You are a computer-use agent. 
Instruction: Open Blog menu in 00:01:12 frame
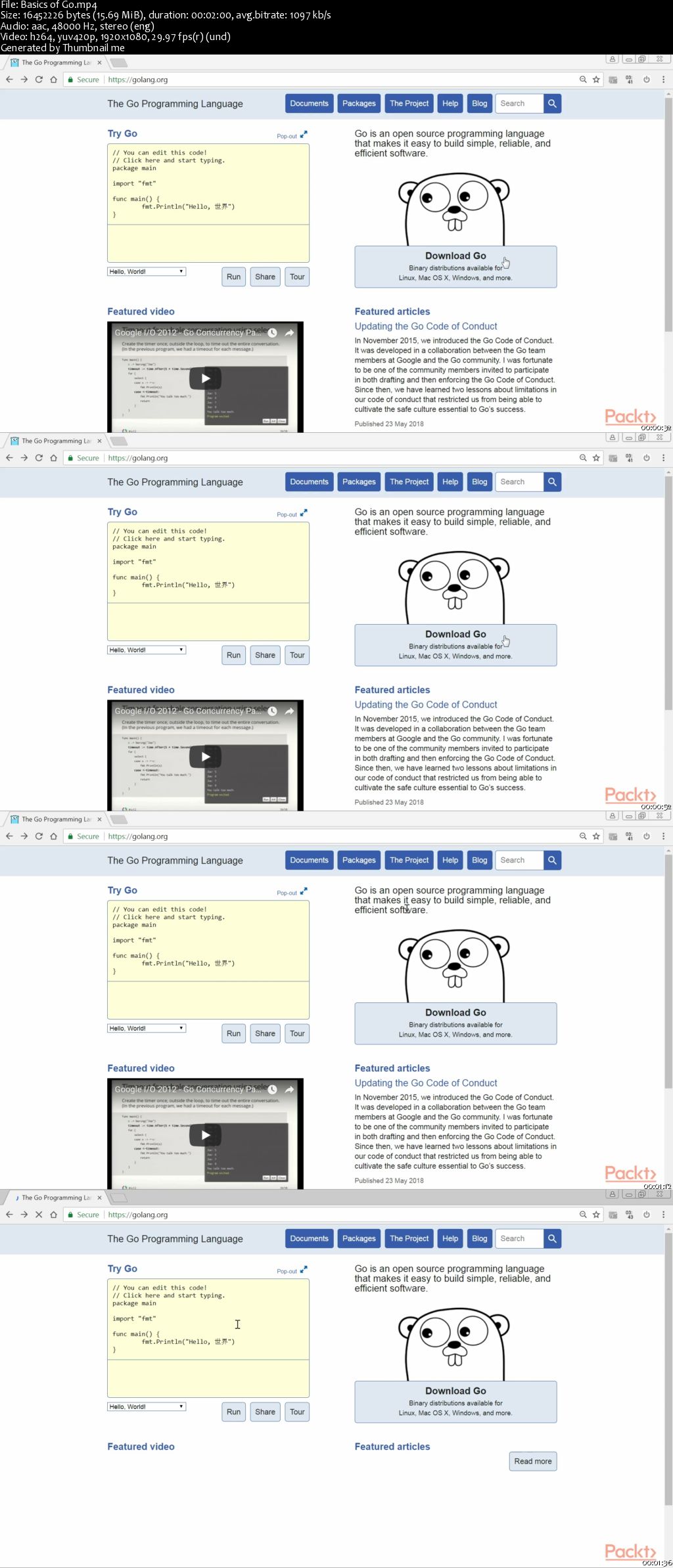click(480, 860)
